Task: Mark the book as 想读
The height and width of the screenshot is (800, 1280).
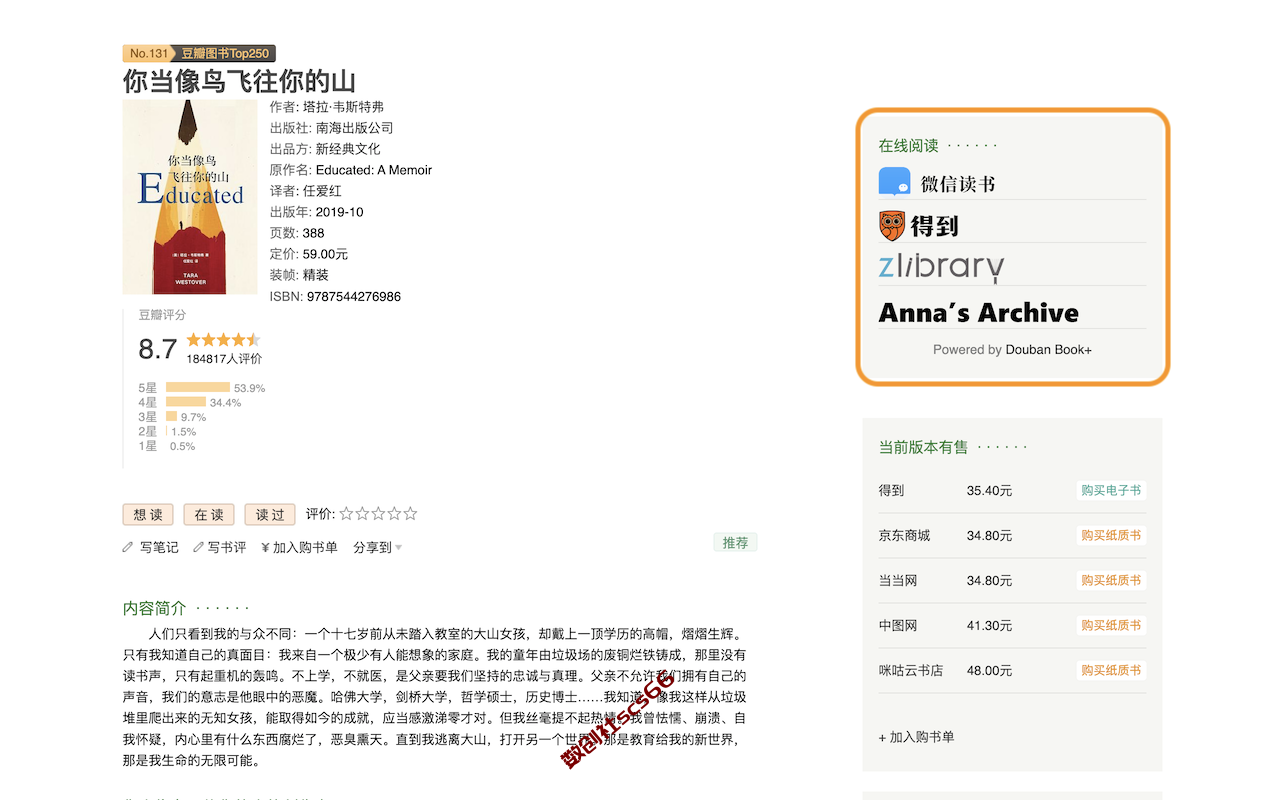Action: (x=148, y=514)
